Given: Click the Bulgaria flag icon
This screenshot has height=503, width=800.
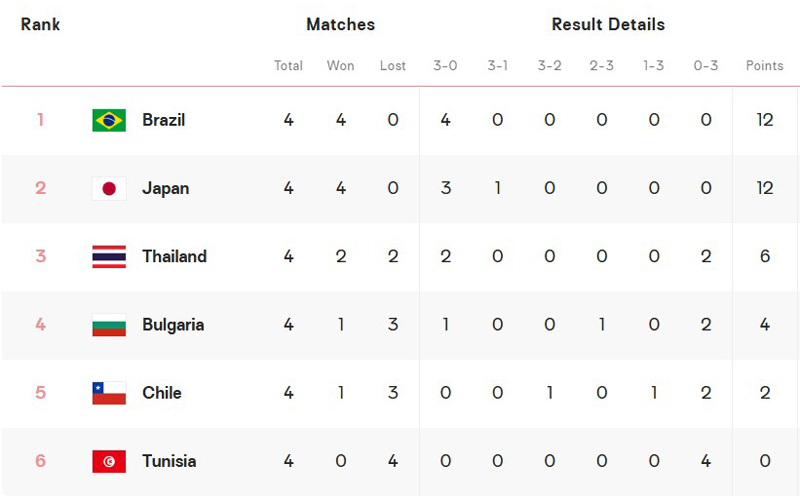Looking at the screenshot, I should pyautogui.click(x=109, y=325).
